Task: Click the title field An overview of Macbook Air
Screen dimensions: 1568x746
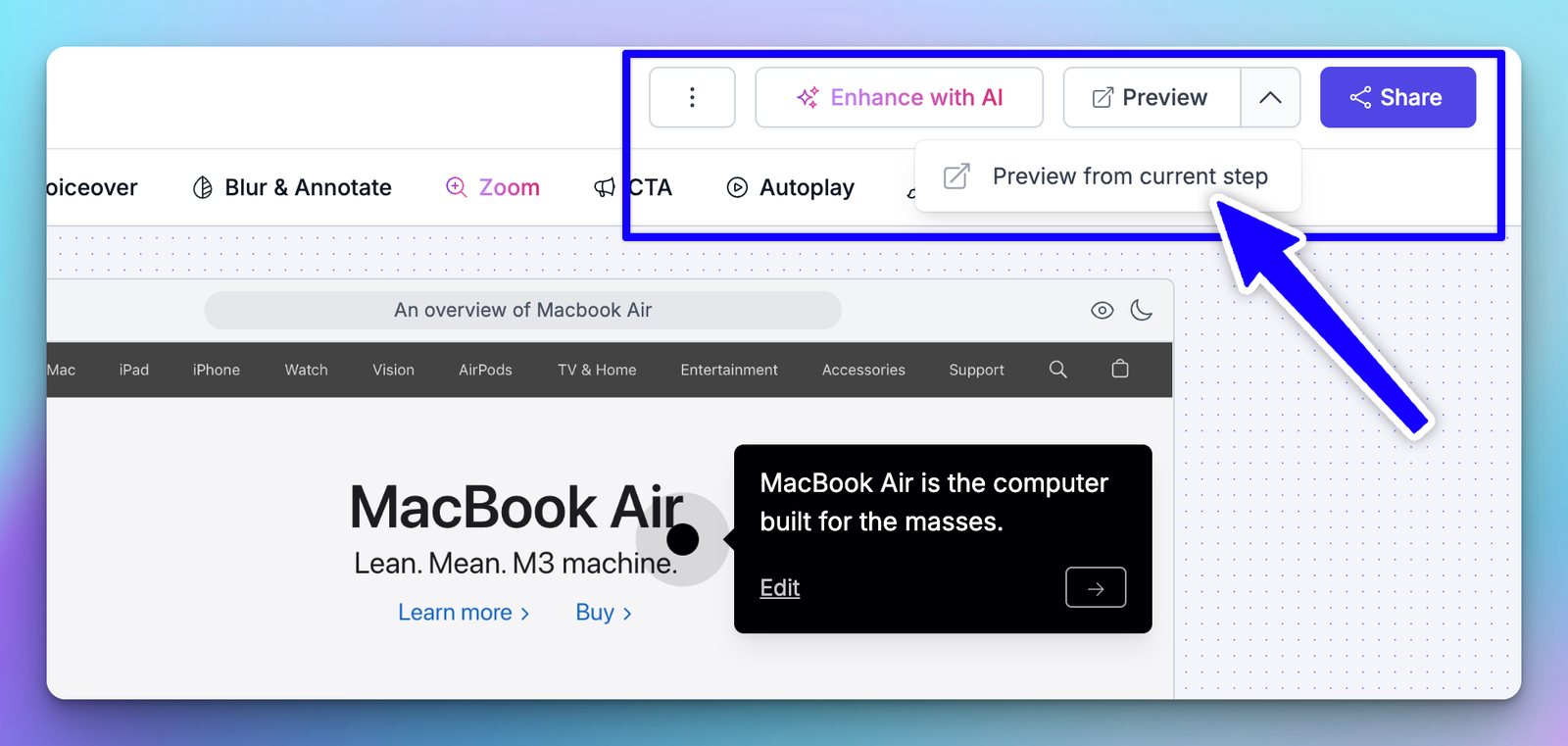Action: [522, 311]
